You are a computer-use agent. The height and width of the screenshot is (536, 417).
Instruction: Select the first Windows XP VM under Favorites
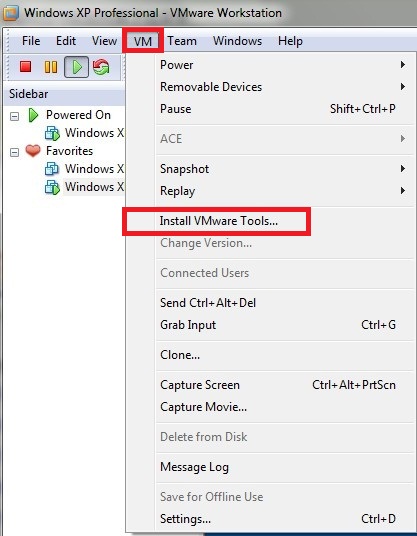[x=84, y=169]
